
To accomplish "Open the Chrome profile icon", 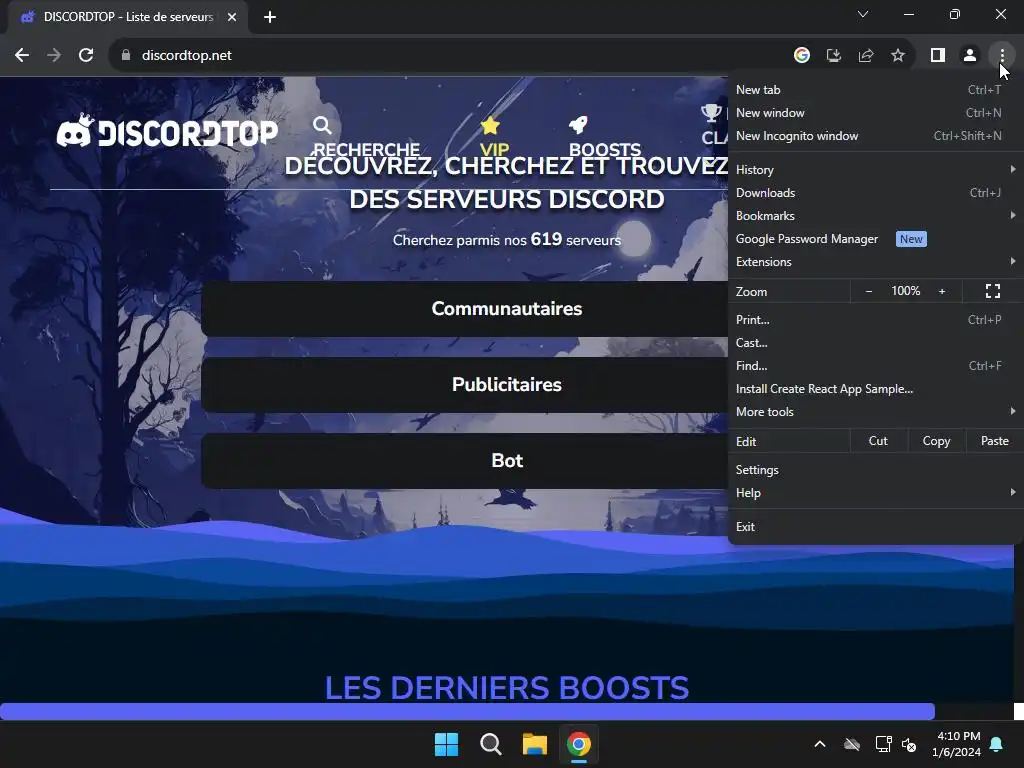I will (970, 56).
